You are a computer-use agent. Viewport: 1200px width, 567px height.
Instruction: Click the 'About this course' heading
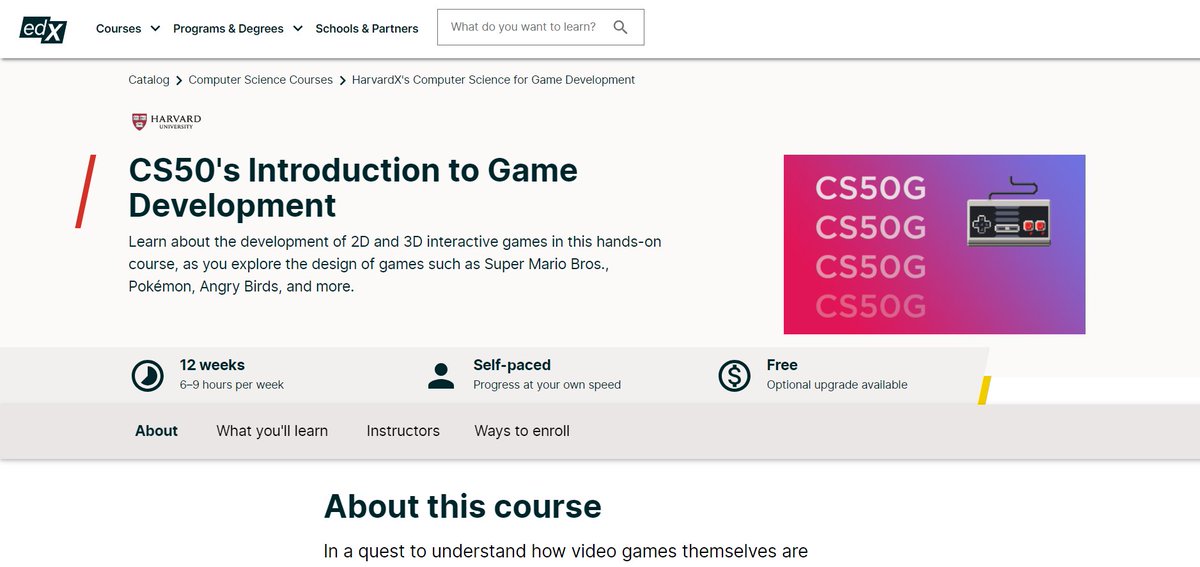click(463, 506)
